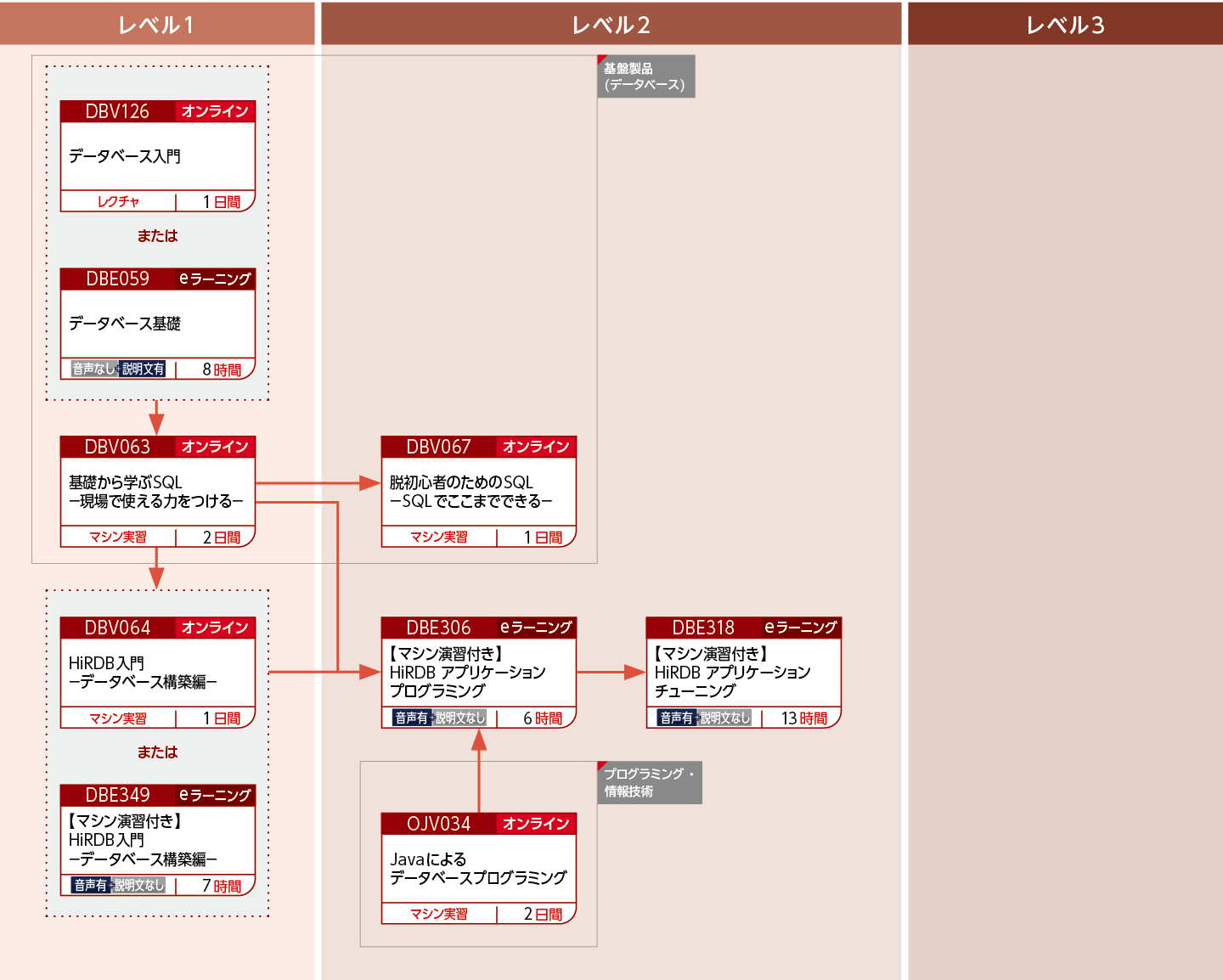1223x980 pixels.
Task: Click the マシン実習 label on DBV063
Action: 118,538
